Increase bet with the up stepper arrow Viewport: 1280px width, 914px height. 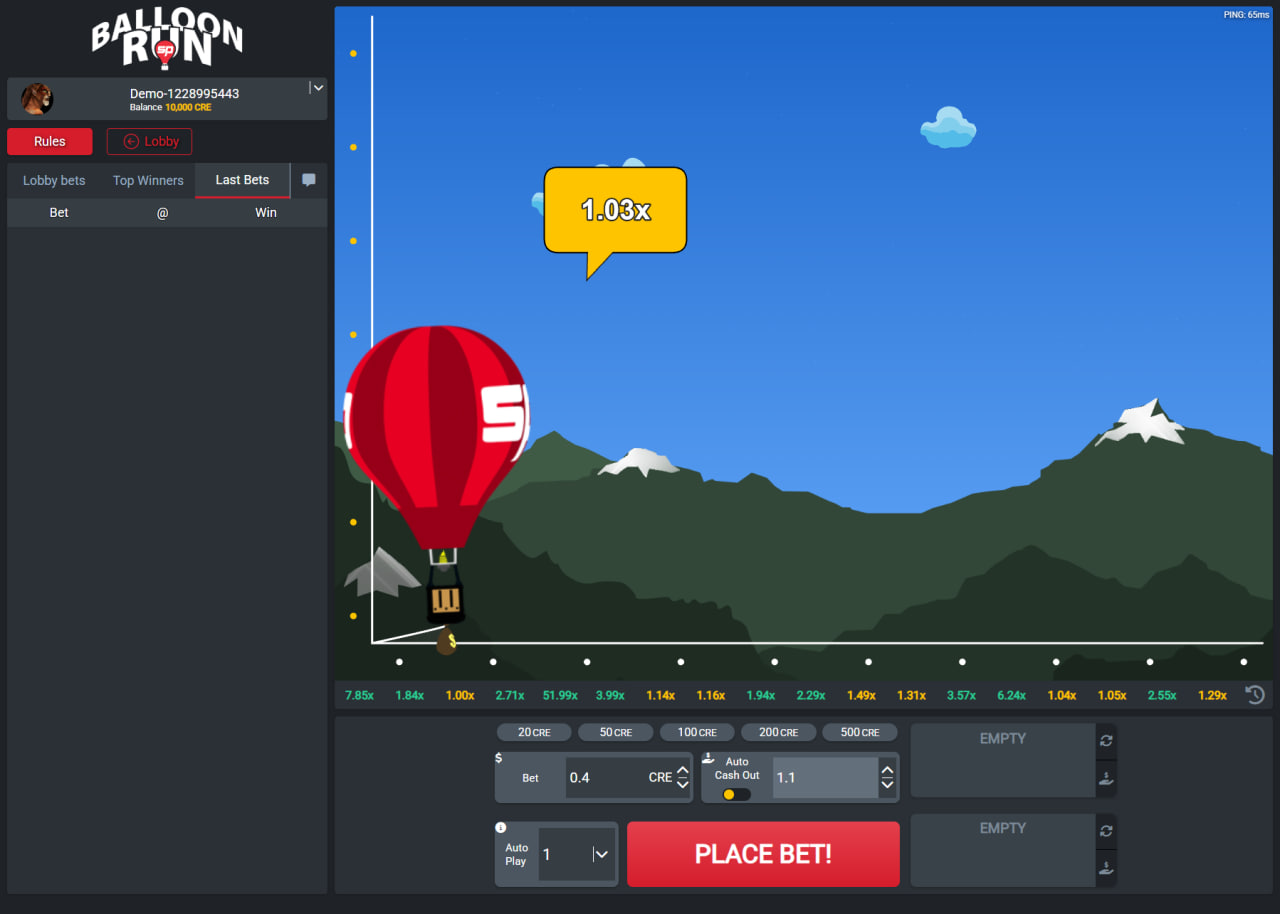click(682, 770)
